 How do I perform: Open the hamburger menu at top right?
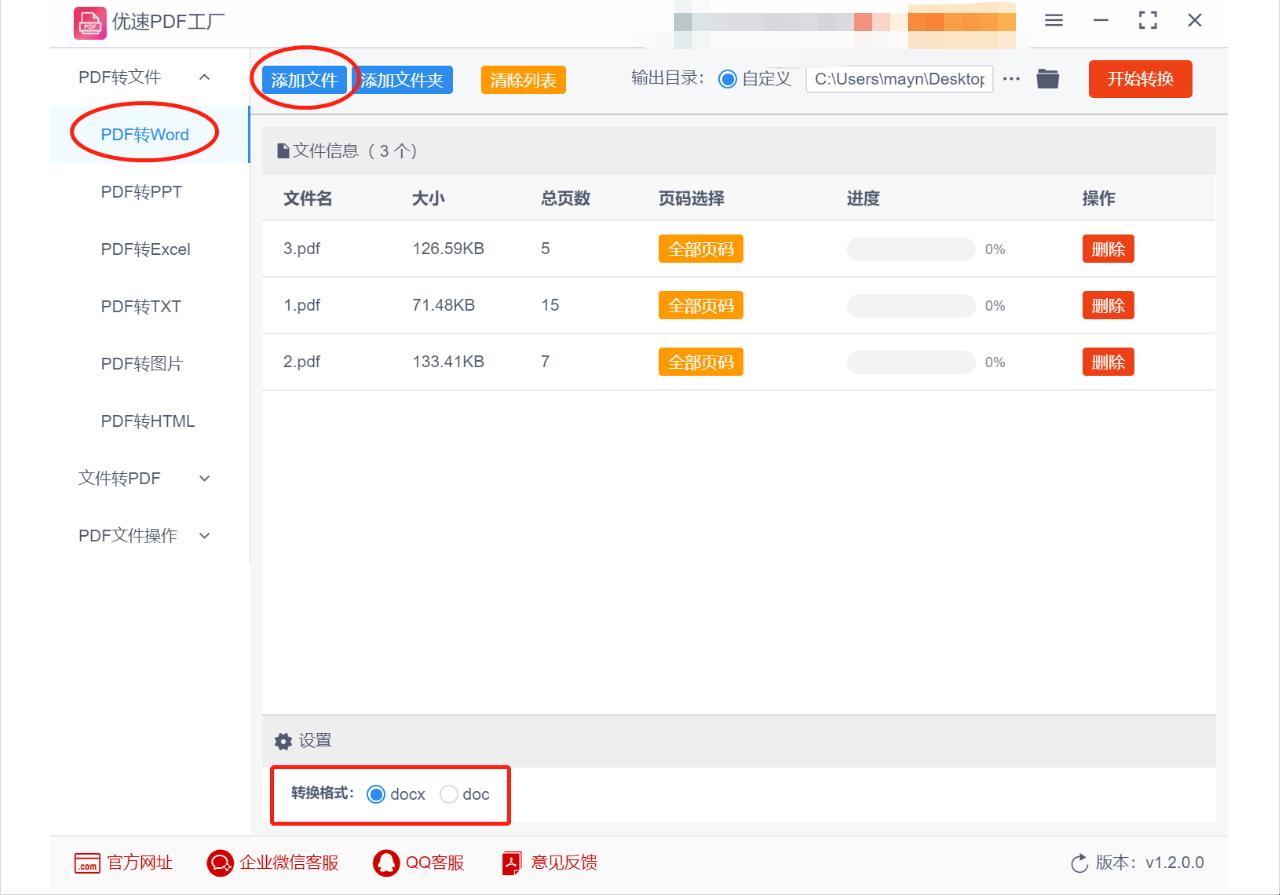(x=1052, y=18)
